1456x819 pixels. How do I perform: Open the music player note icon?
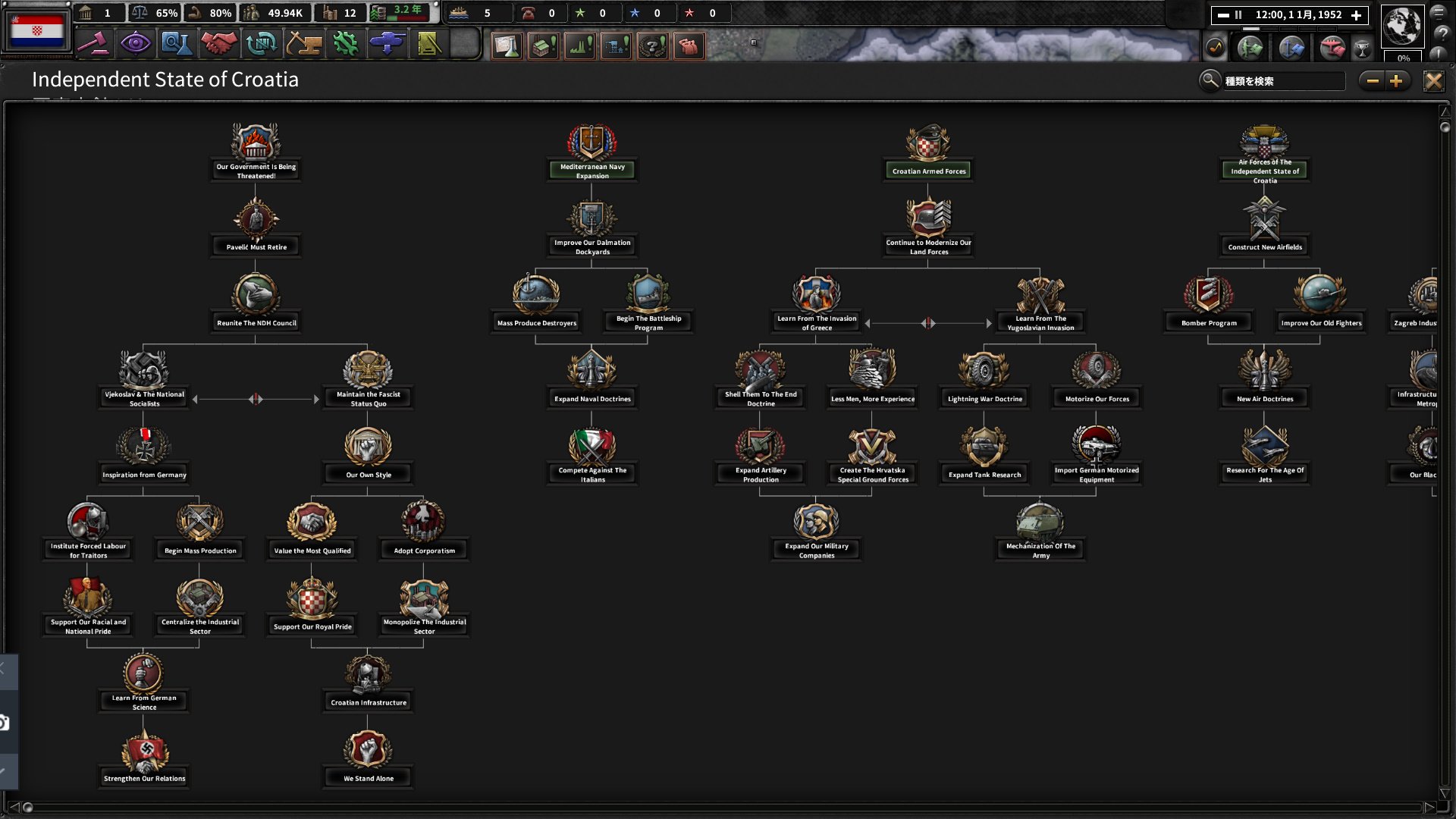[x=1215, y=48]
